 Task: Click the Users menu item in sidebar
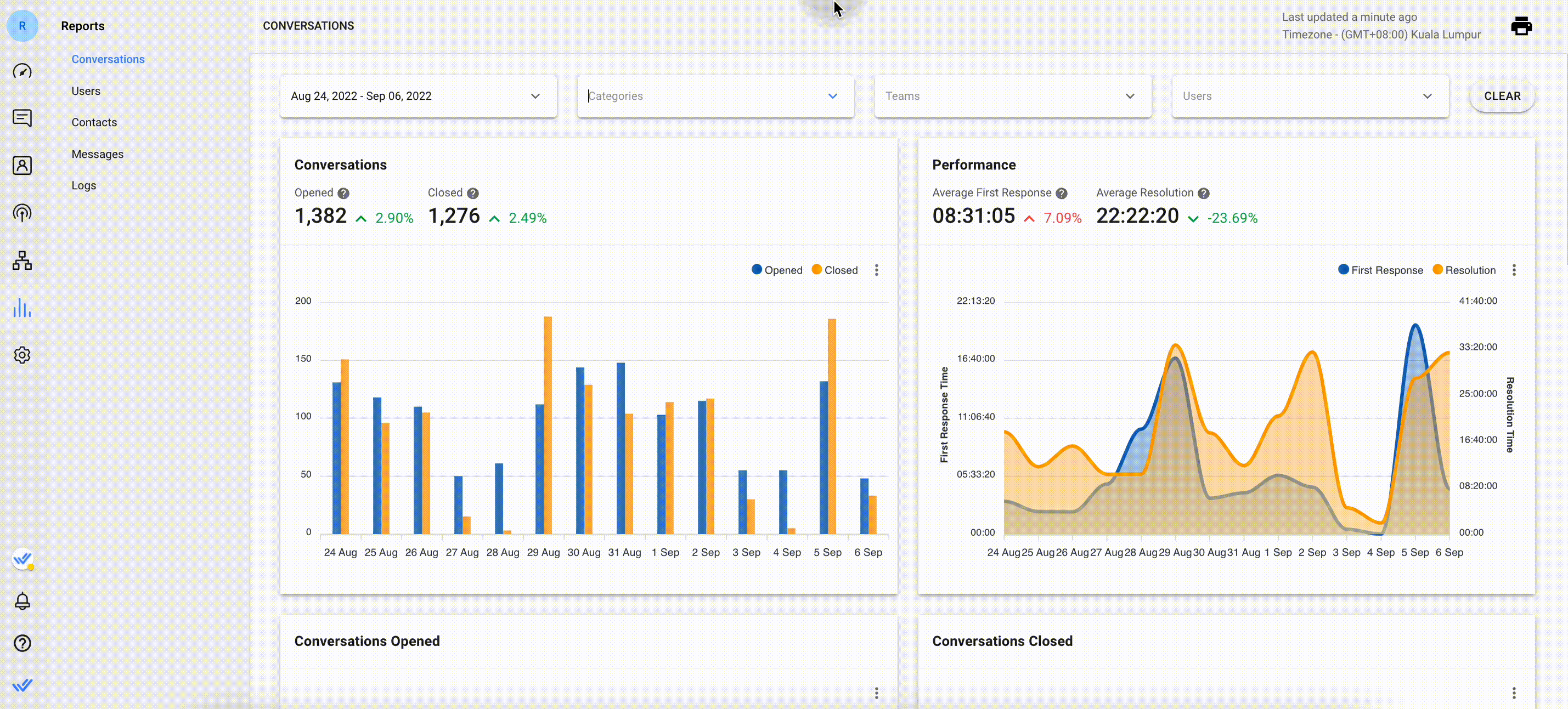86,90
